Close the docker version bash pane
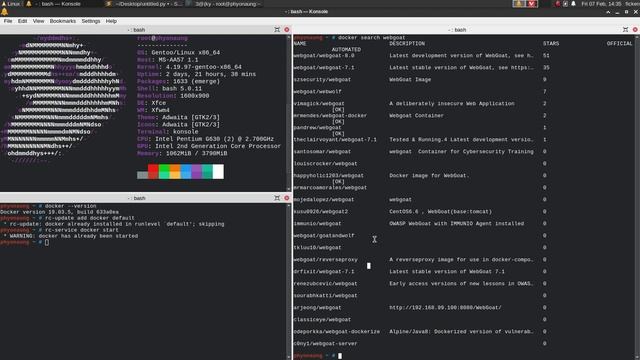Viewport: 640px width, 360px height. (287, 198)
